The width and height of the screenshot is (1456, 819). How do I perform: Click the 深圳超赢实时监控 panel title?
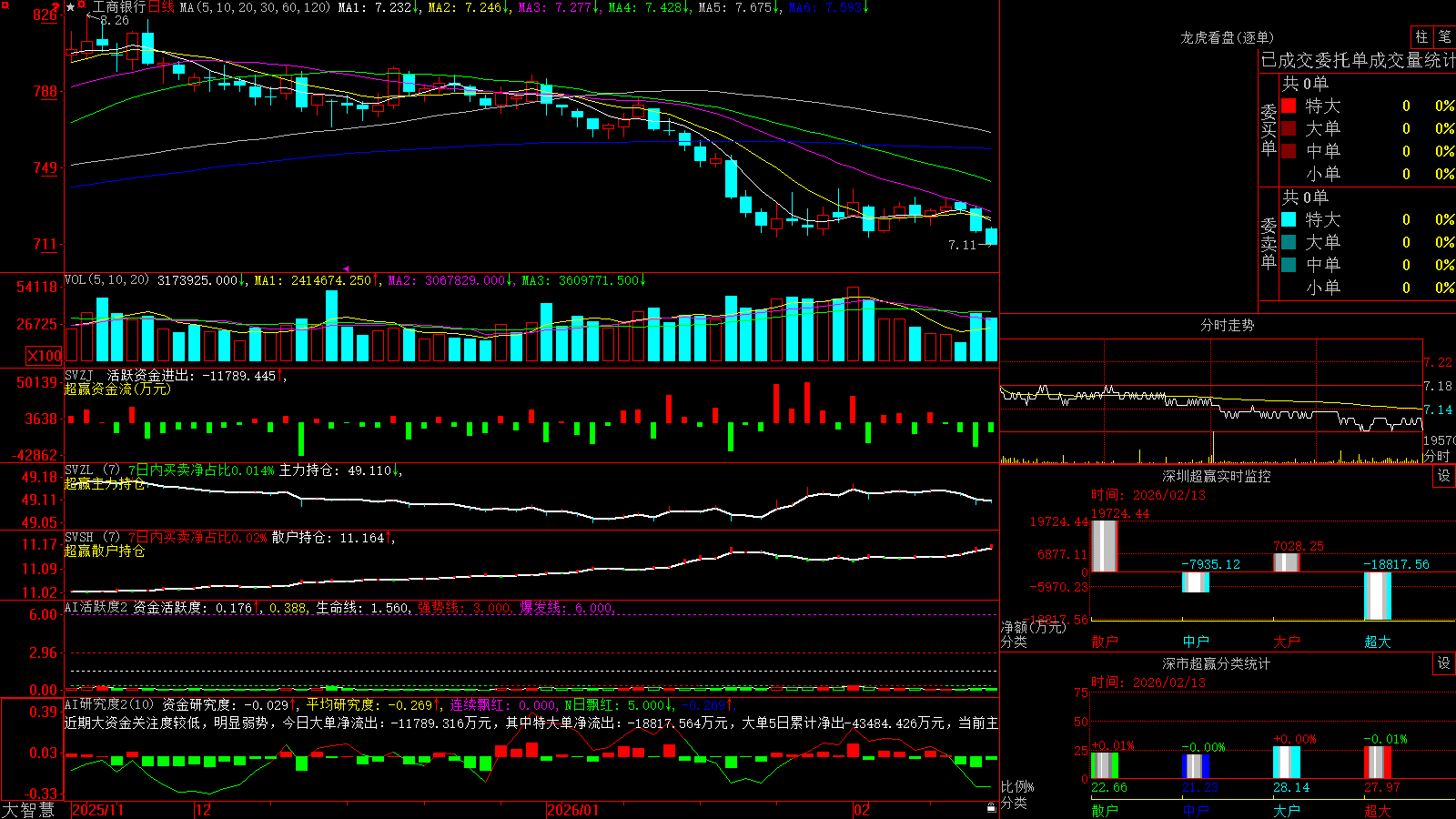tap(1217, 476)
